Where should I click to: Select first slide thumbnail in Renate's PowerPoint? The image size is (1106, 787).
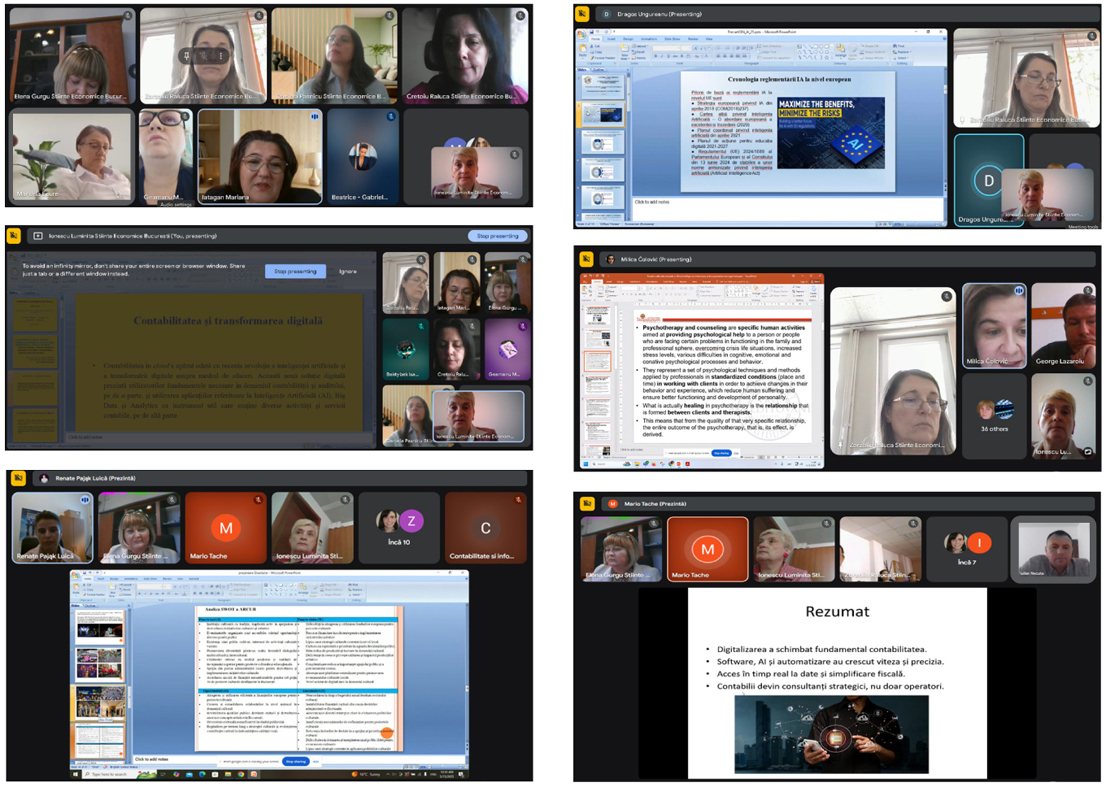pyautogui.click(x=99, y=627)
